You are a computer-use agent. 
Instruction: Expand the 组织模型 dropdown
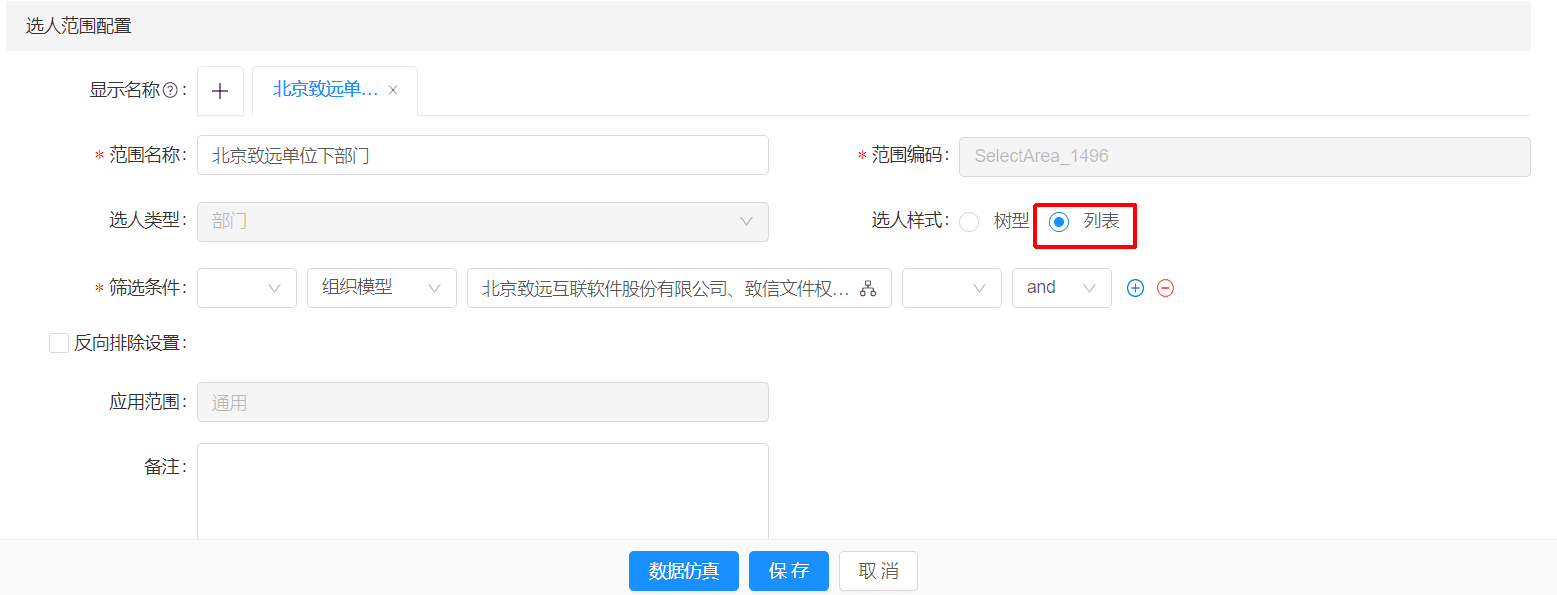(x=382, y=288)
